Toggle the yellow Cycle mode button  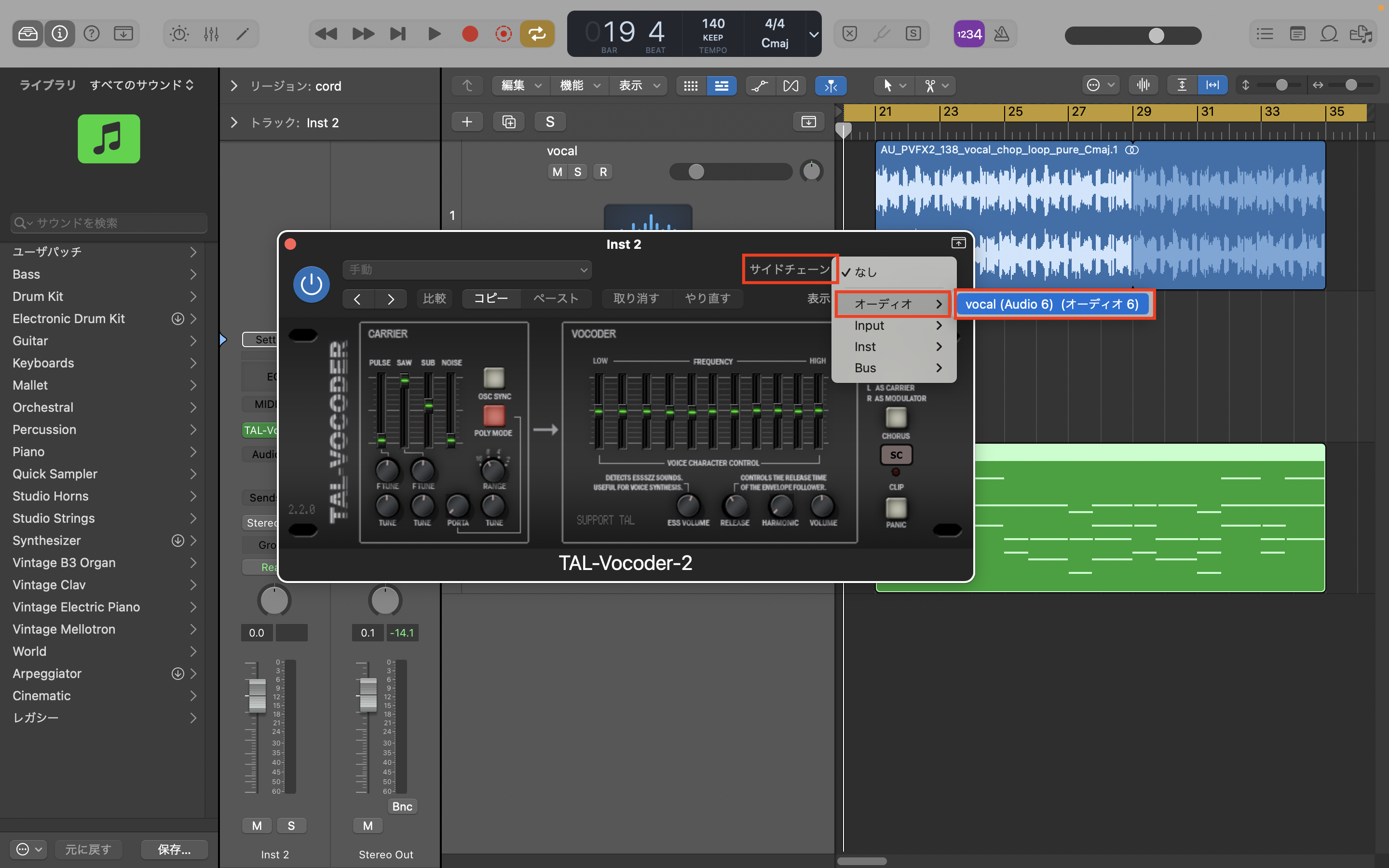537,34
